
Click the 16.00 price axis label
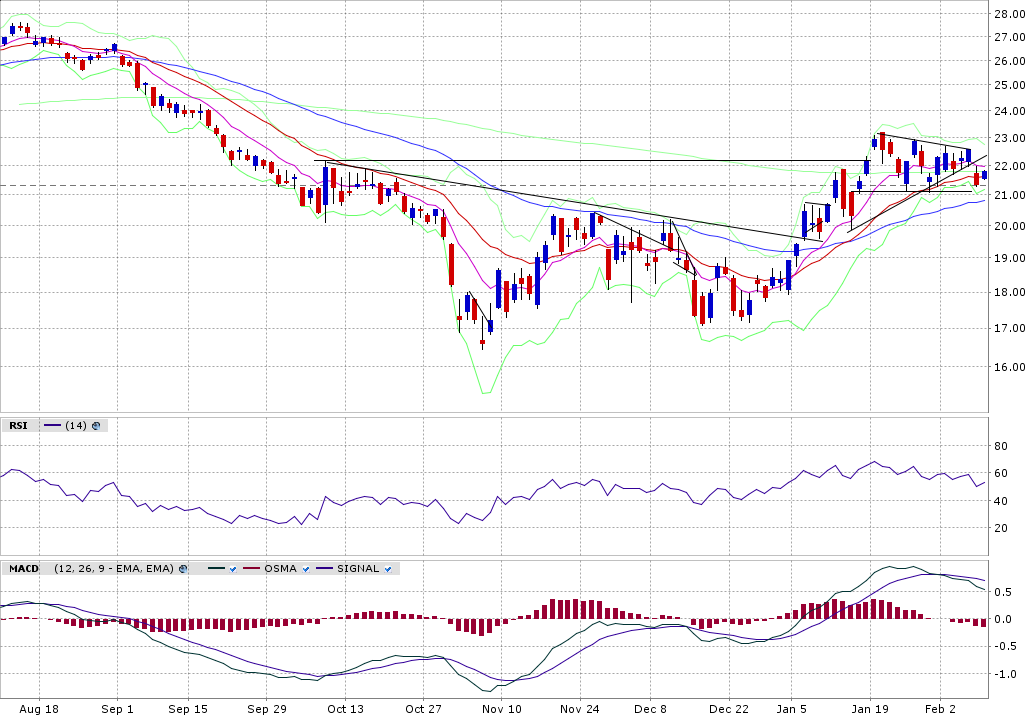coord(1006,367)
